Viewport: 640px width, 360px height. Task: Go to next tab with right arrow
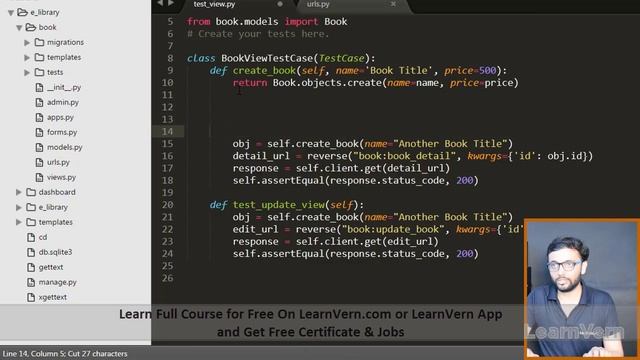pos(171,3)
